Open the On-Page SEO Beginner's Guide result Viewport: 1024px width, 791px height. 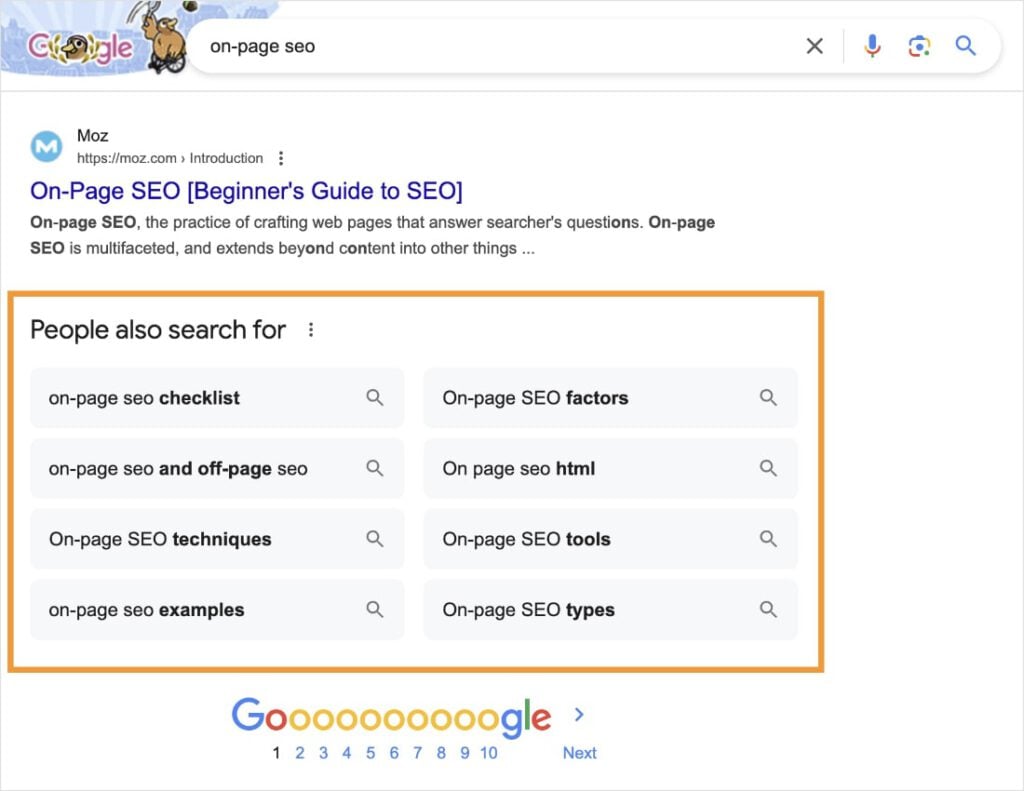246,191
